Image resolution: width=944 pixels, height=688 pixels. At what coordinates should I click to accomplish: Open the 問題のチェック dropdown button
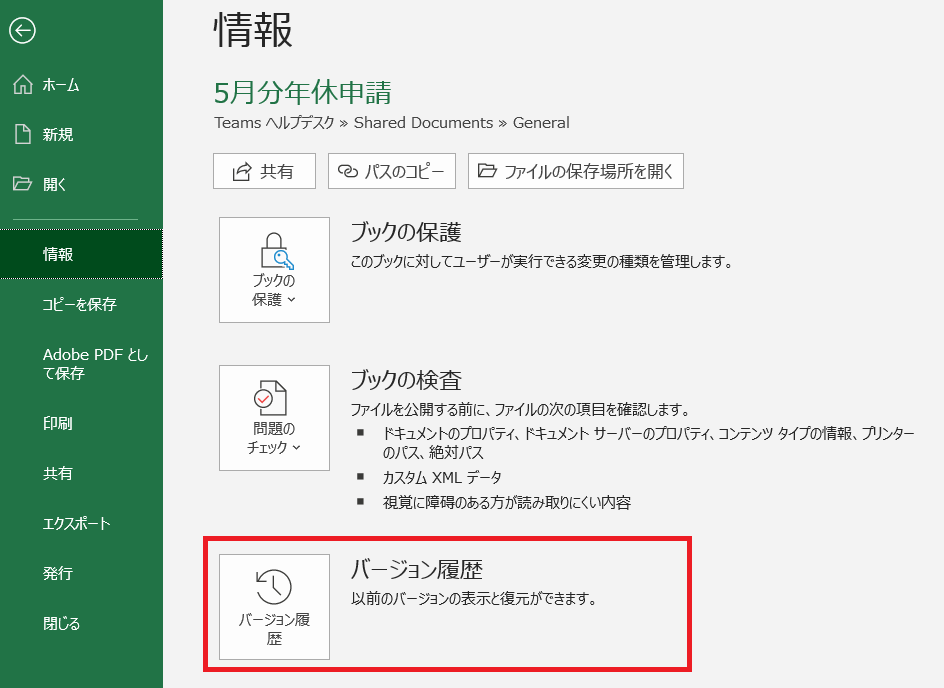pos(275,418)
